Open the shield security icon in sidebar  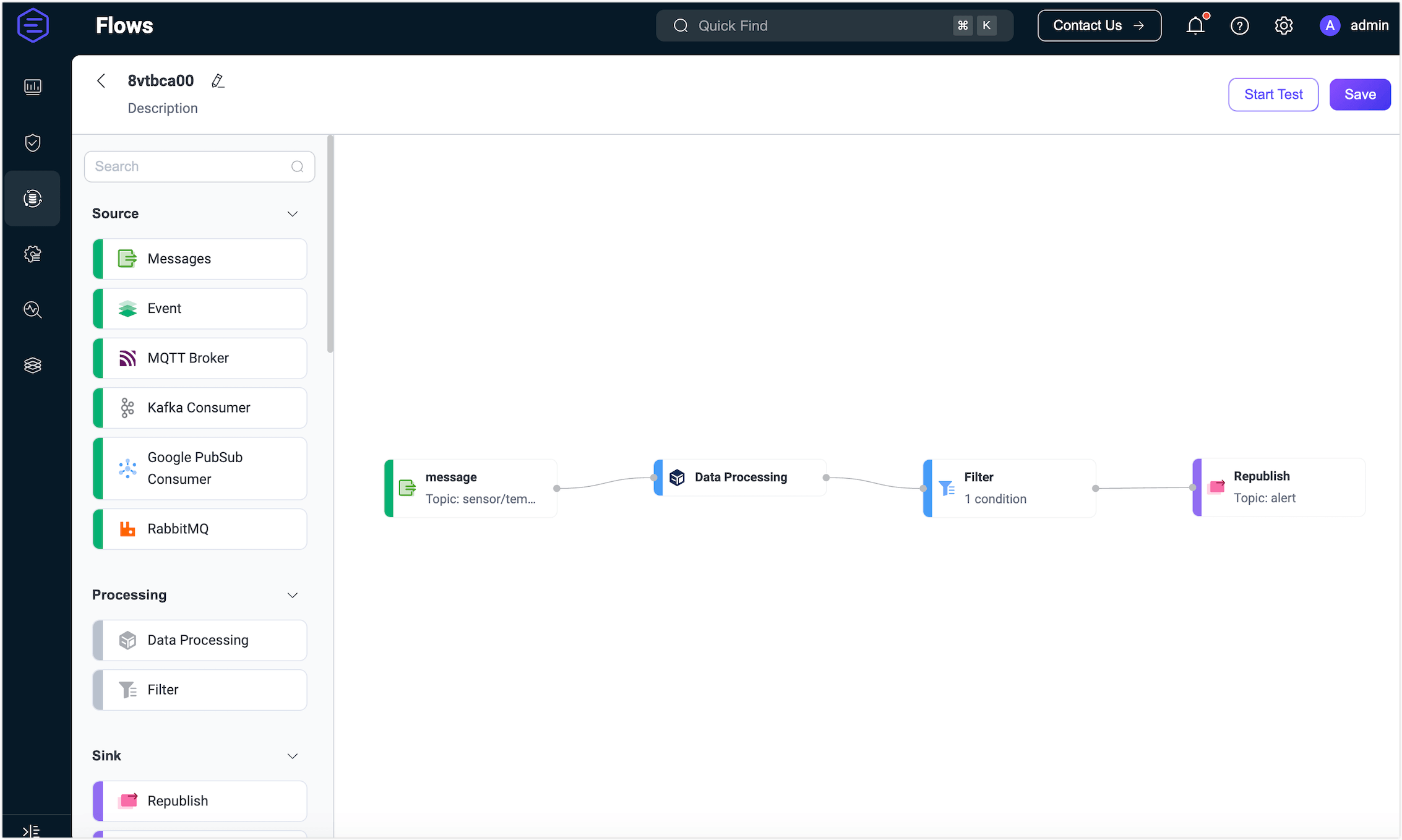coord(33,143)
